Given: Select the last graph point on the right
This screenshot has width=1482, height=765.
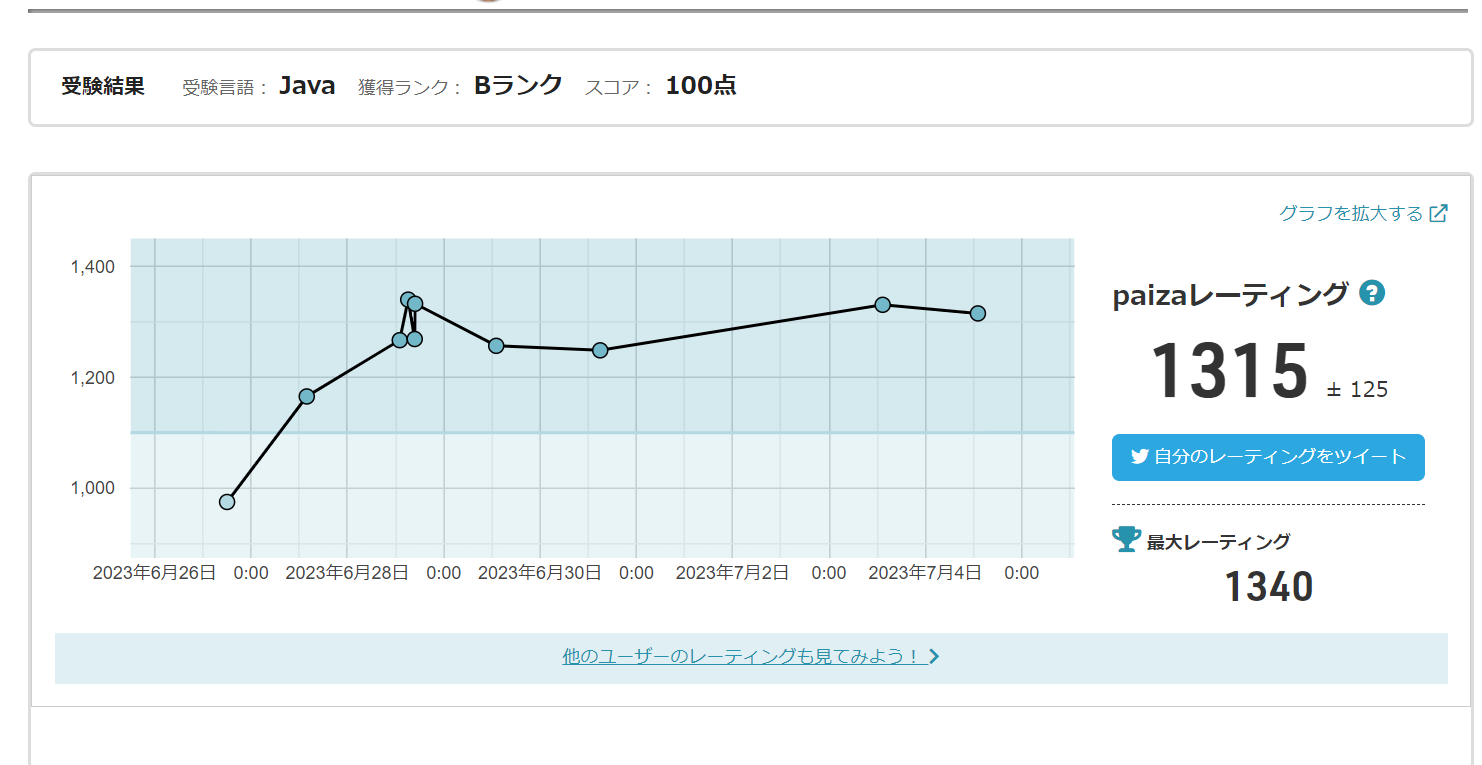Looking at the screenshot, I should coord(978,314).
